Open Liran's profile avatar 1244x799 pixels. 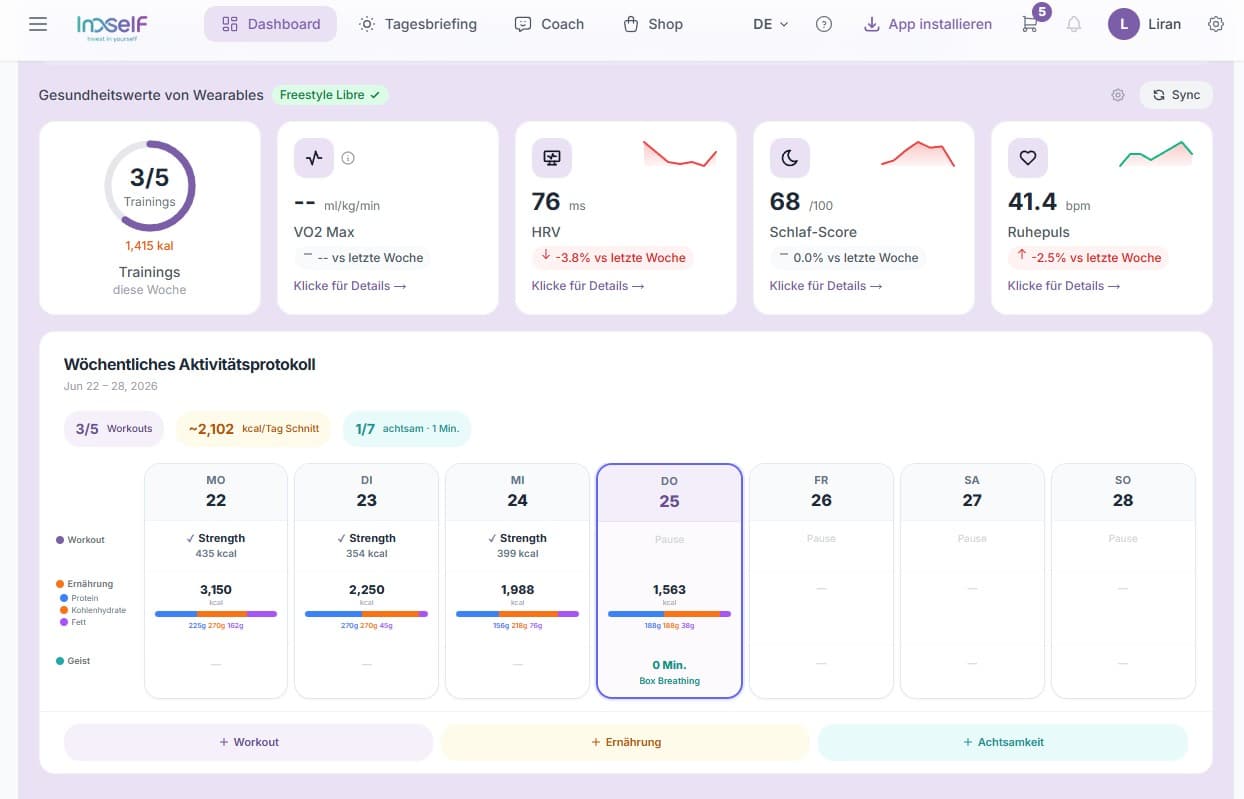pos(1124,24)
